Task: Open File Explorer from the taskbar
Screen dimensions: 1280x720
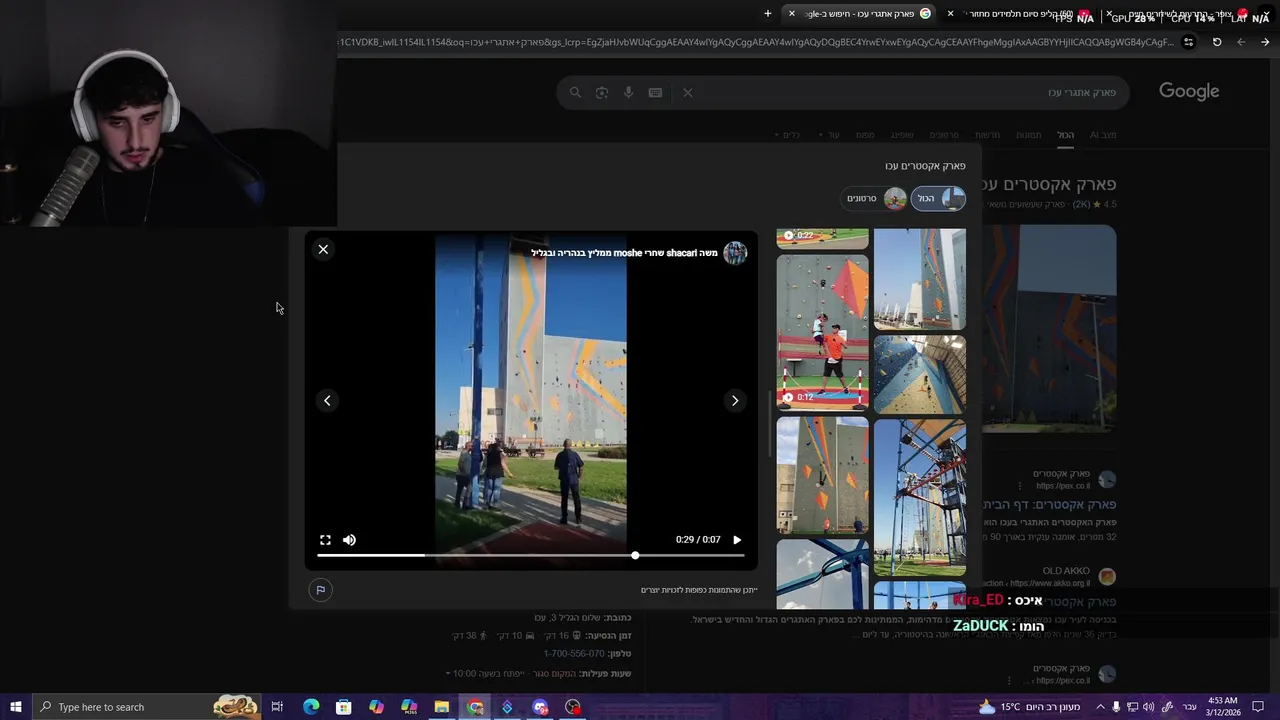Action: (x=441, y=707)
